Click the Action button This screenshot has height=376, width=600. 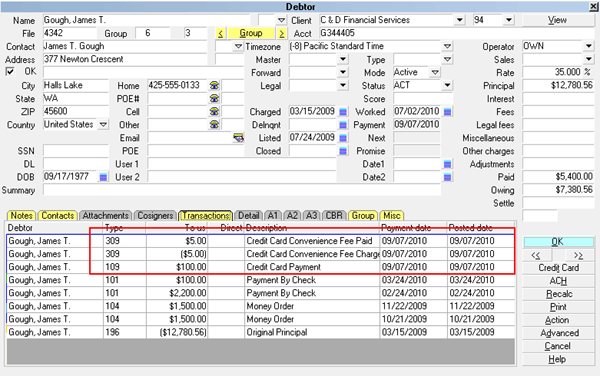558,320
